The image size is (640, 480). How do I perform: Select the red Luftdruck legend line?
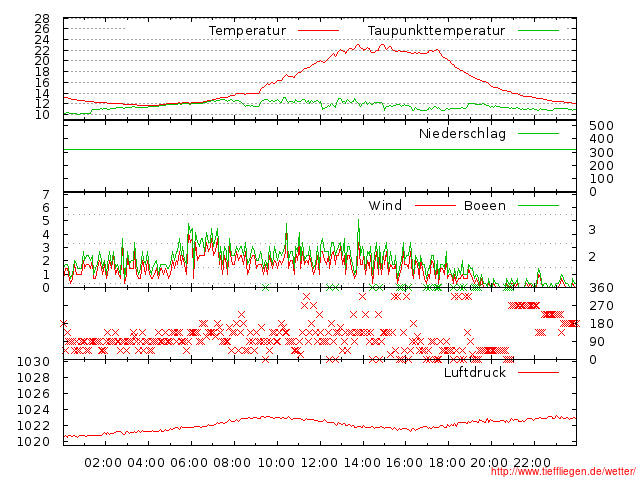538,372
